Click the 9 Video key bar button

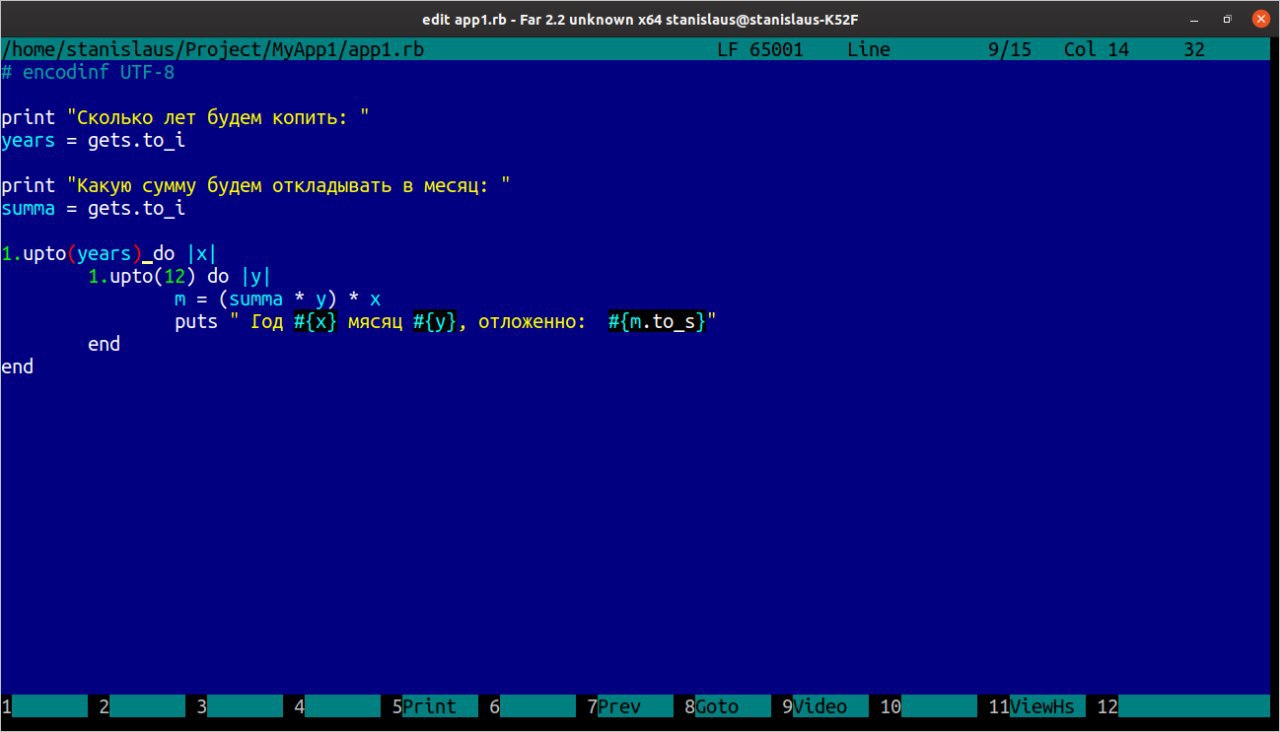tap(824, 707)
